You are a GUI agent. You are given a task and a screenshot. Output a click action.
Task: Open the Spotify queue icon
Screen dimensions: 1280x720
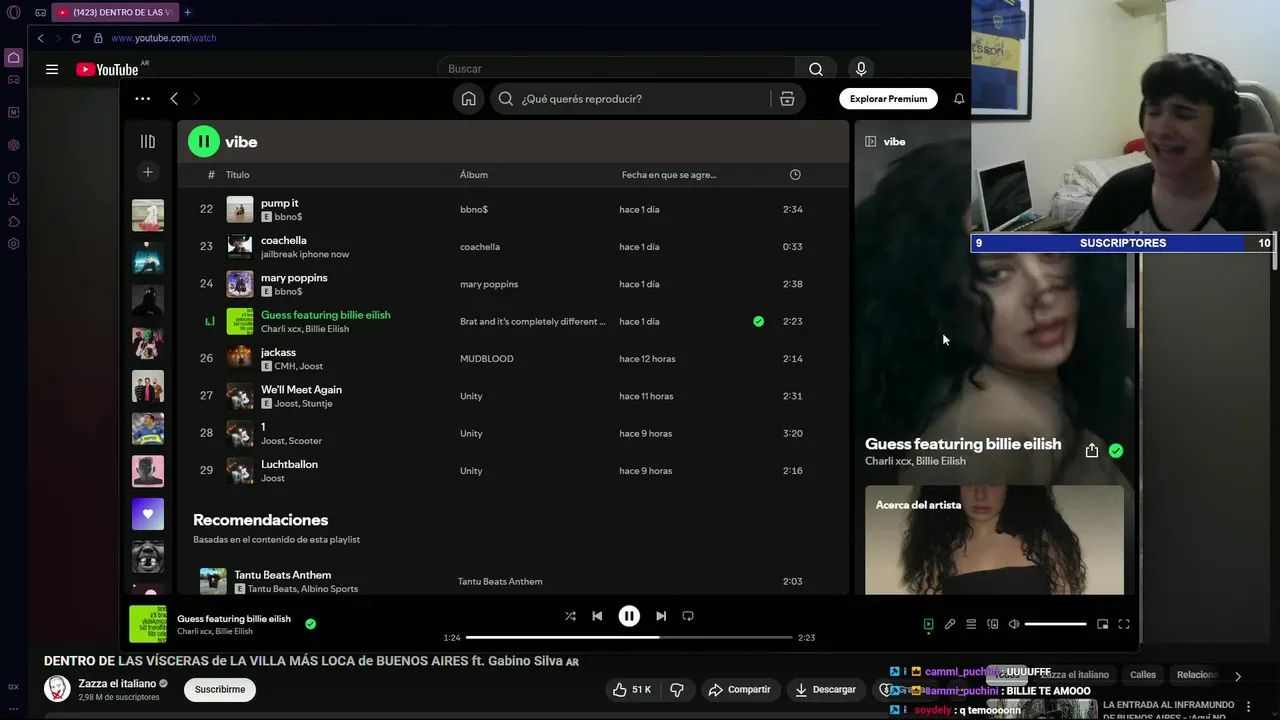tap(971, 624)
